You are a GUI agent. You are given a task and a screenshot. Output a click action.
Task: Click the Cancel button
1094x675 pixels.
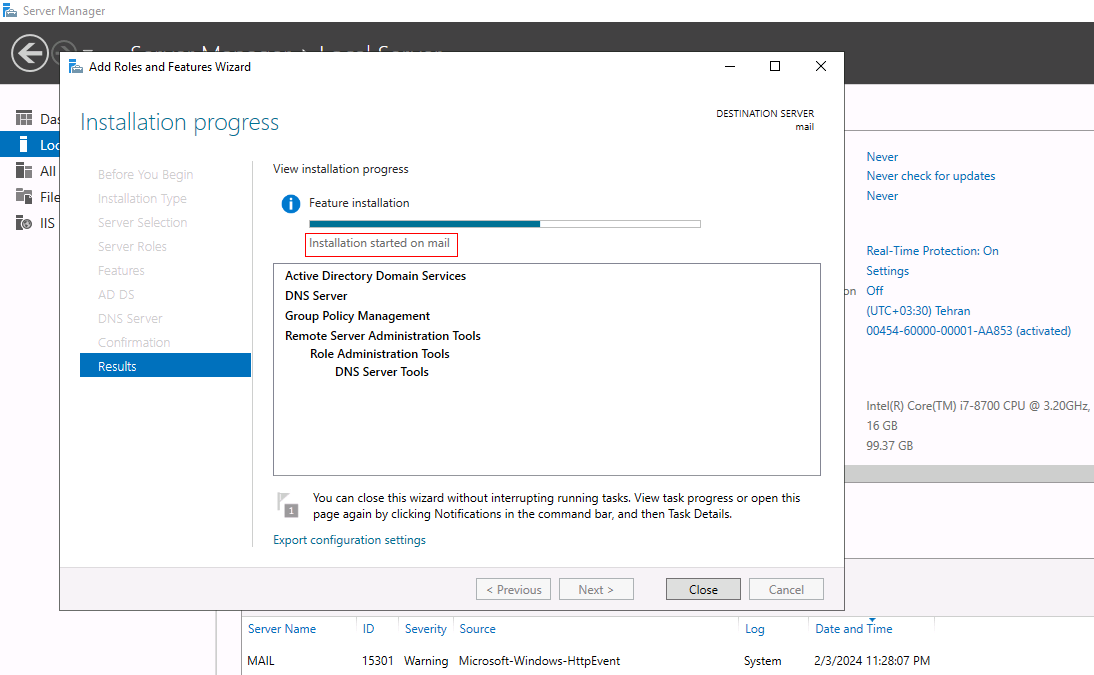tap(786, 589)
